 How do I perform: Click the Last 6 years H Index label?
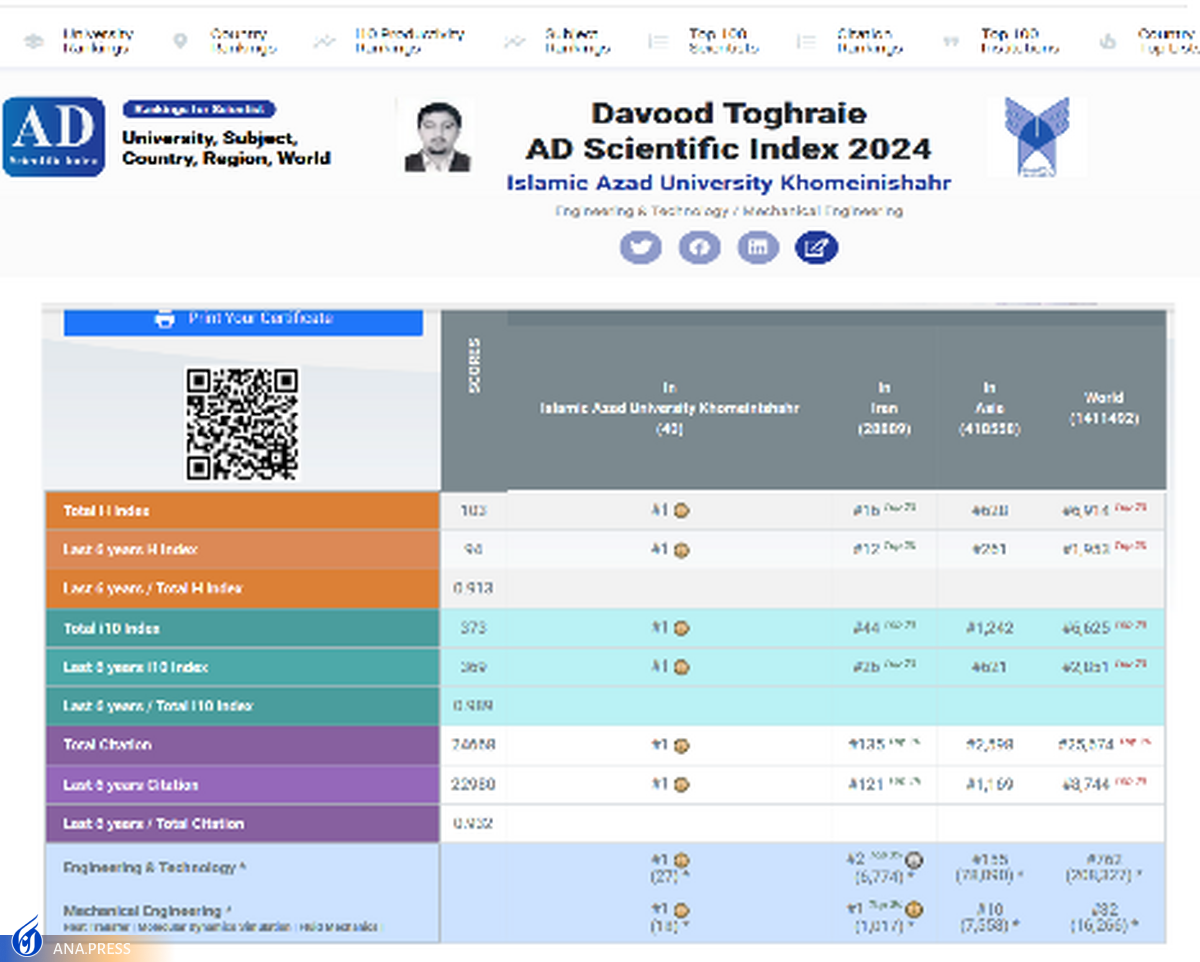click(131, 550)
